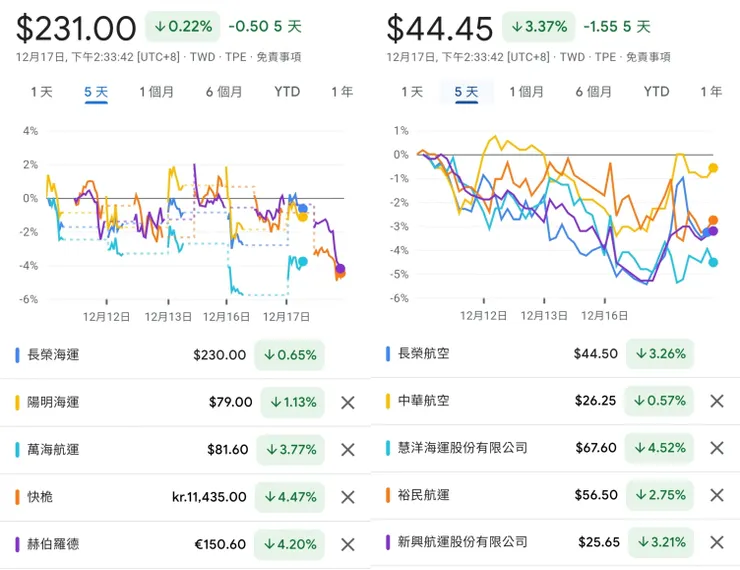Remove 中華航空 from the comparison

[x=717, y=401]
